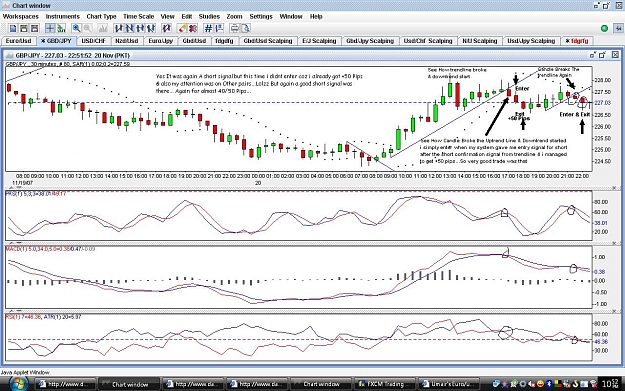Switch to the Usd/Jpy Scalping tab
Screen dimensions: 625x391
point(531,41)
